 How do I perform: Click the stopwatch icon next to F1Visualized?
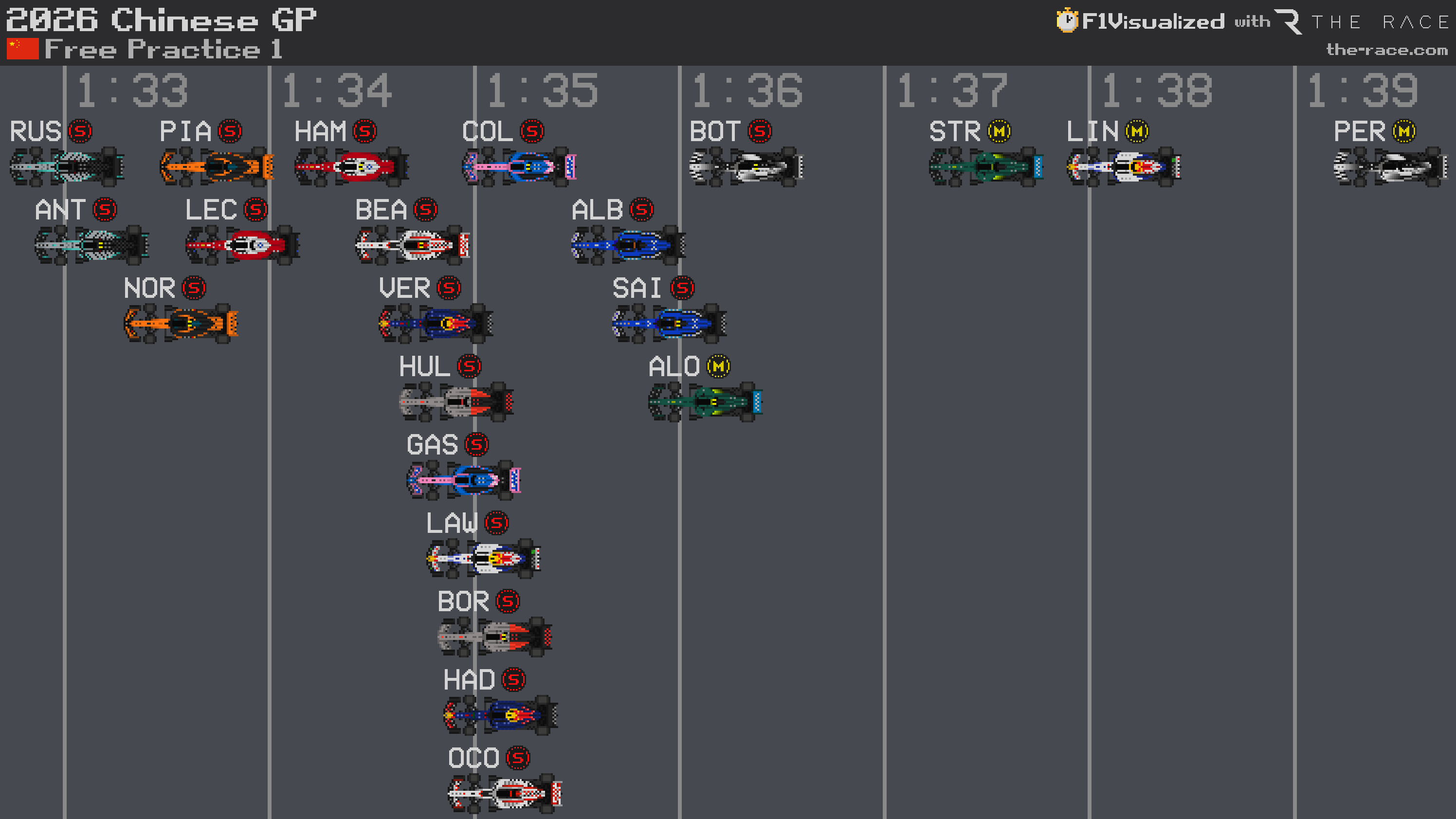(1067, 21)
